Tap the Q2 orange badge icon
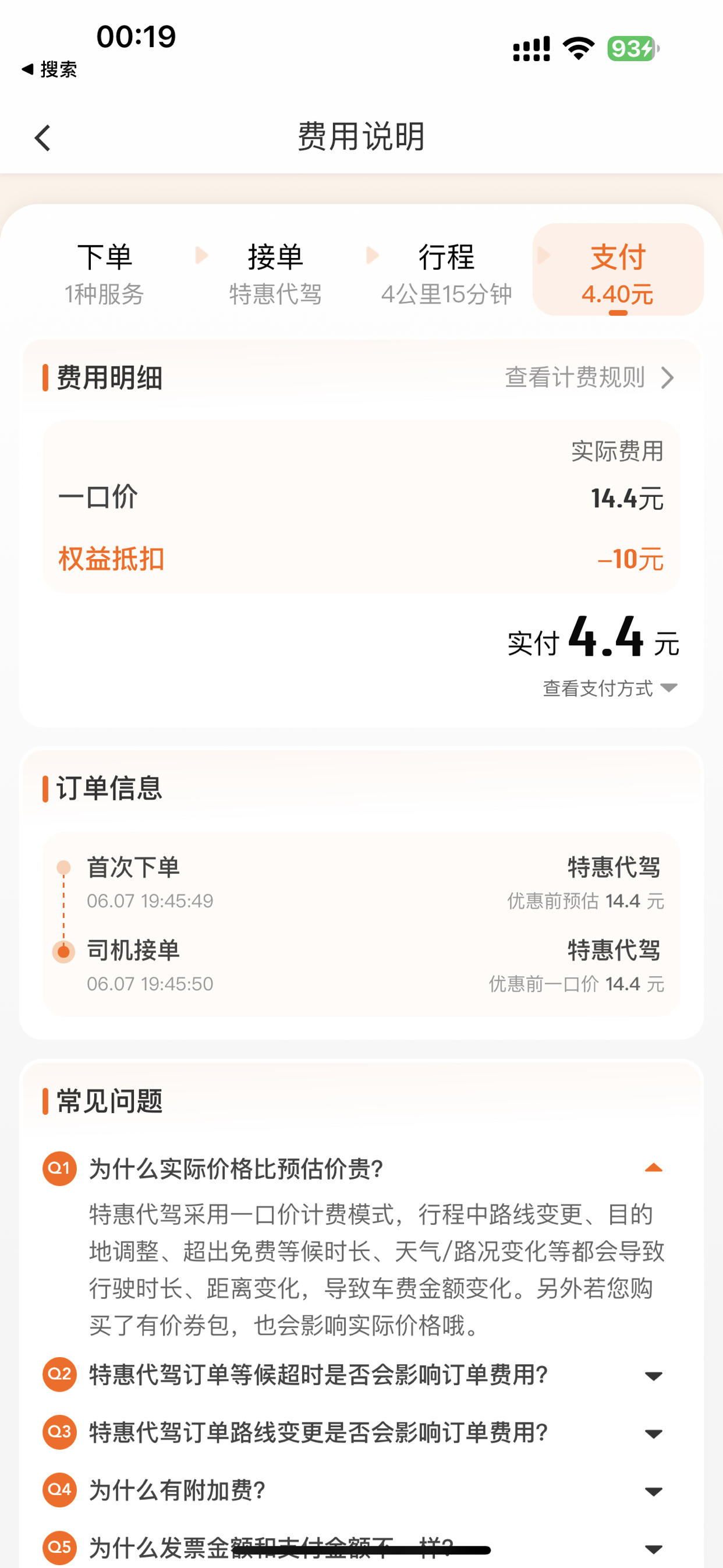 tap(59, 1374)
